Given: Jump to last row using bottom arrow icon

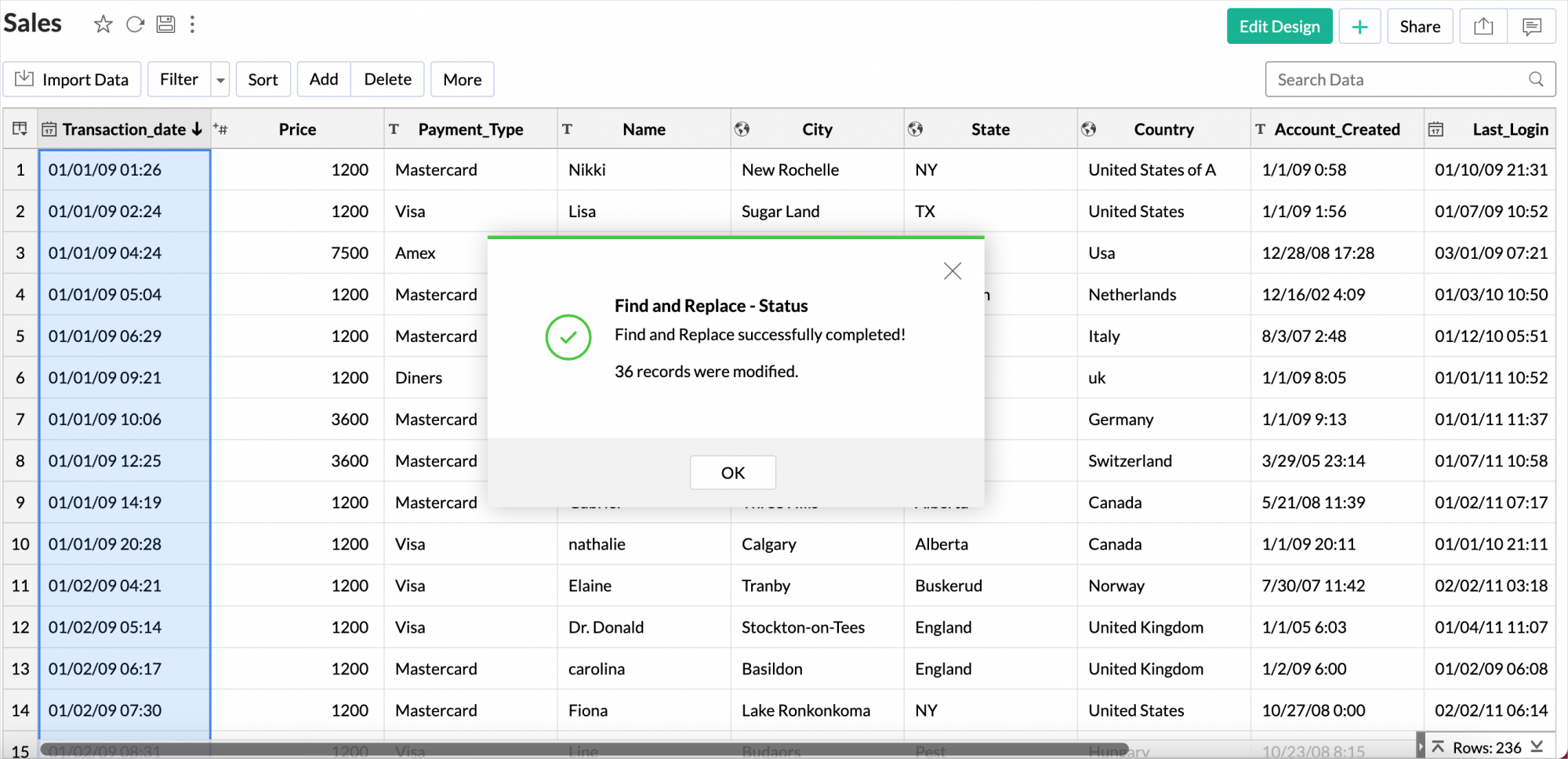Looking at the screenshot, I should (x=1537, y=747).
